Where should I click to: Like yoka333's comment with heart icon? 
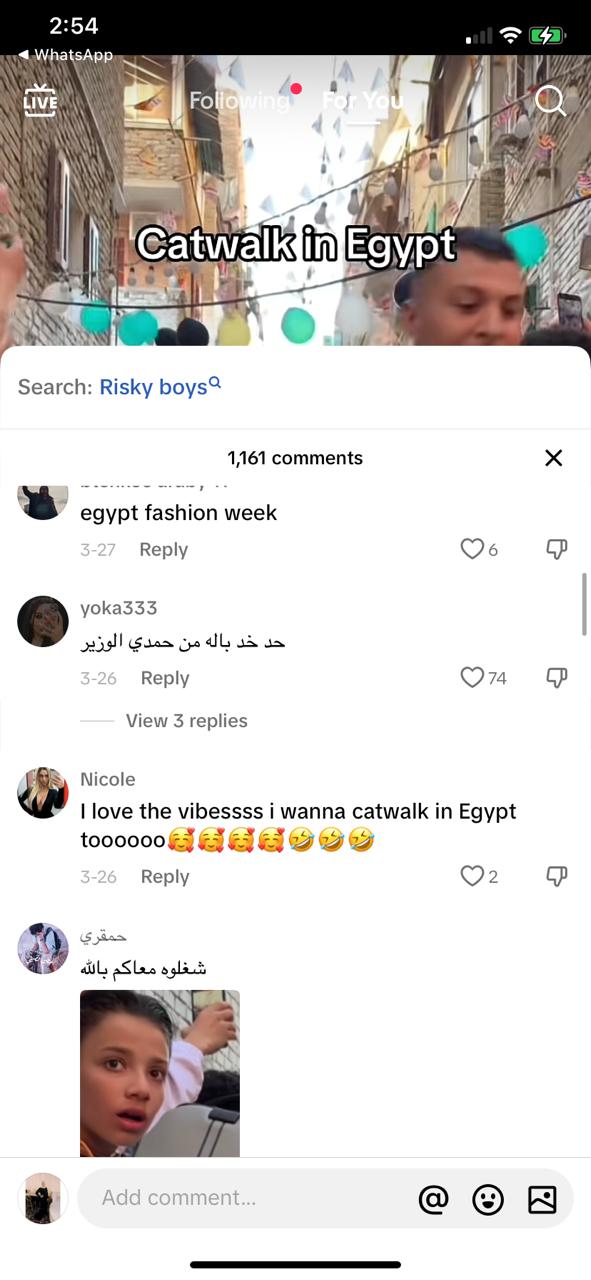coord(472,678)
